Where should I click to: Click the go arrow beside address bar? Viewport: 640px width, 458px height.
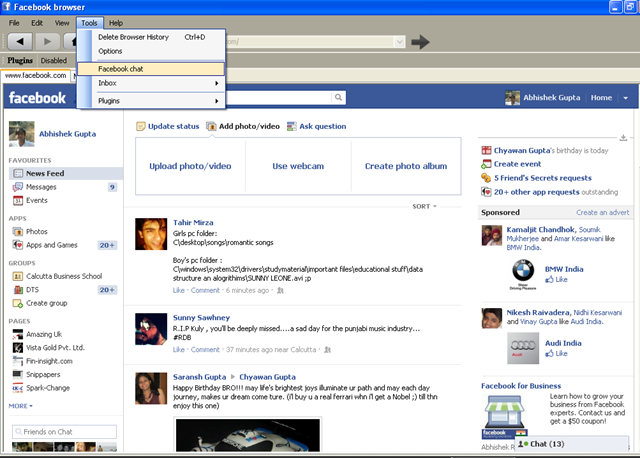click(x=421, y=41)
